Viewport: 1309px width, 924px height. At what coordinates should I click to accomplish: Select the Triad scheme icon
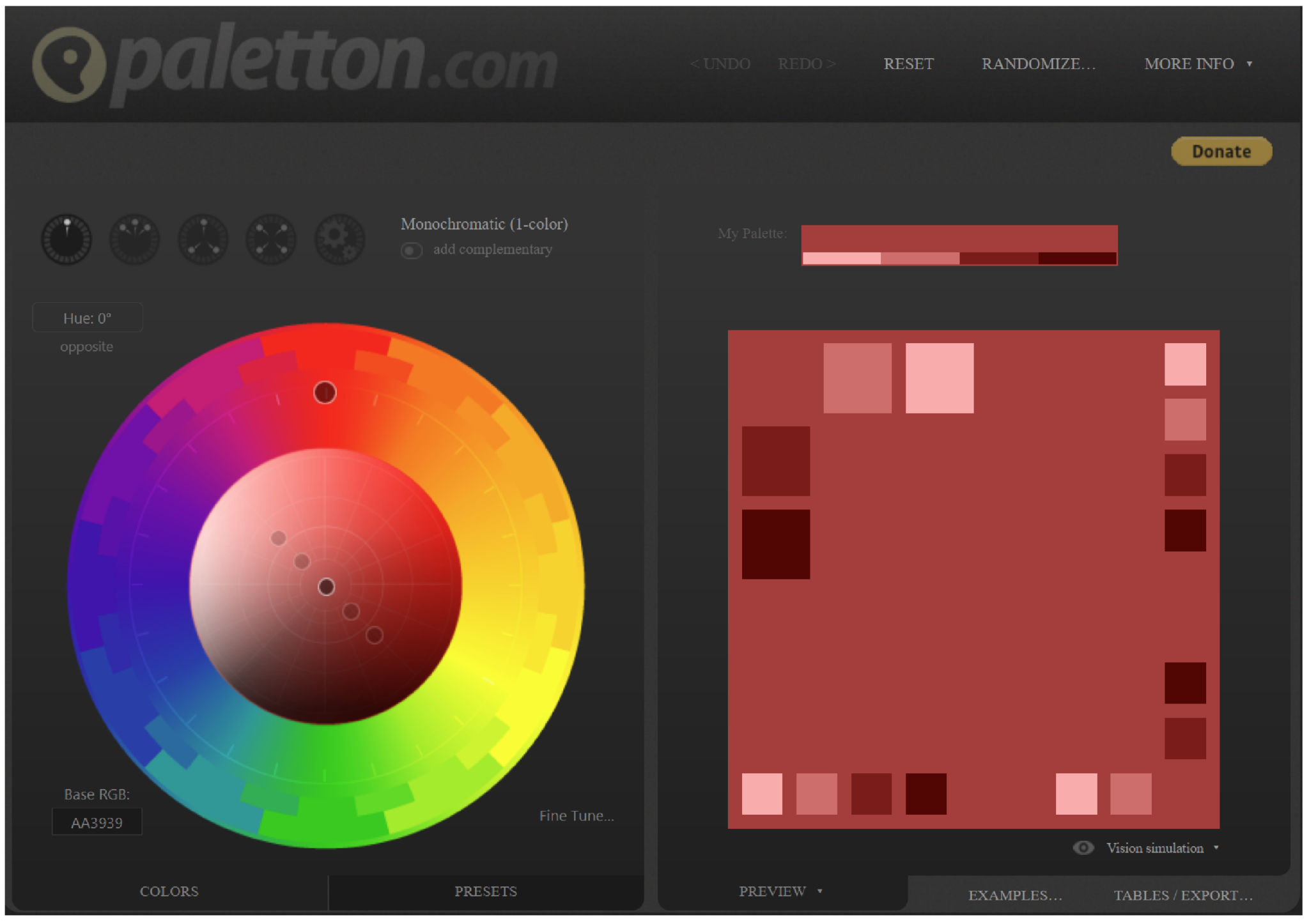pos(203,239)
